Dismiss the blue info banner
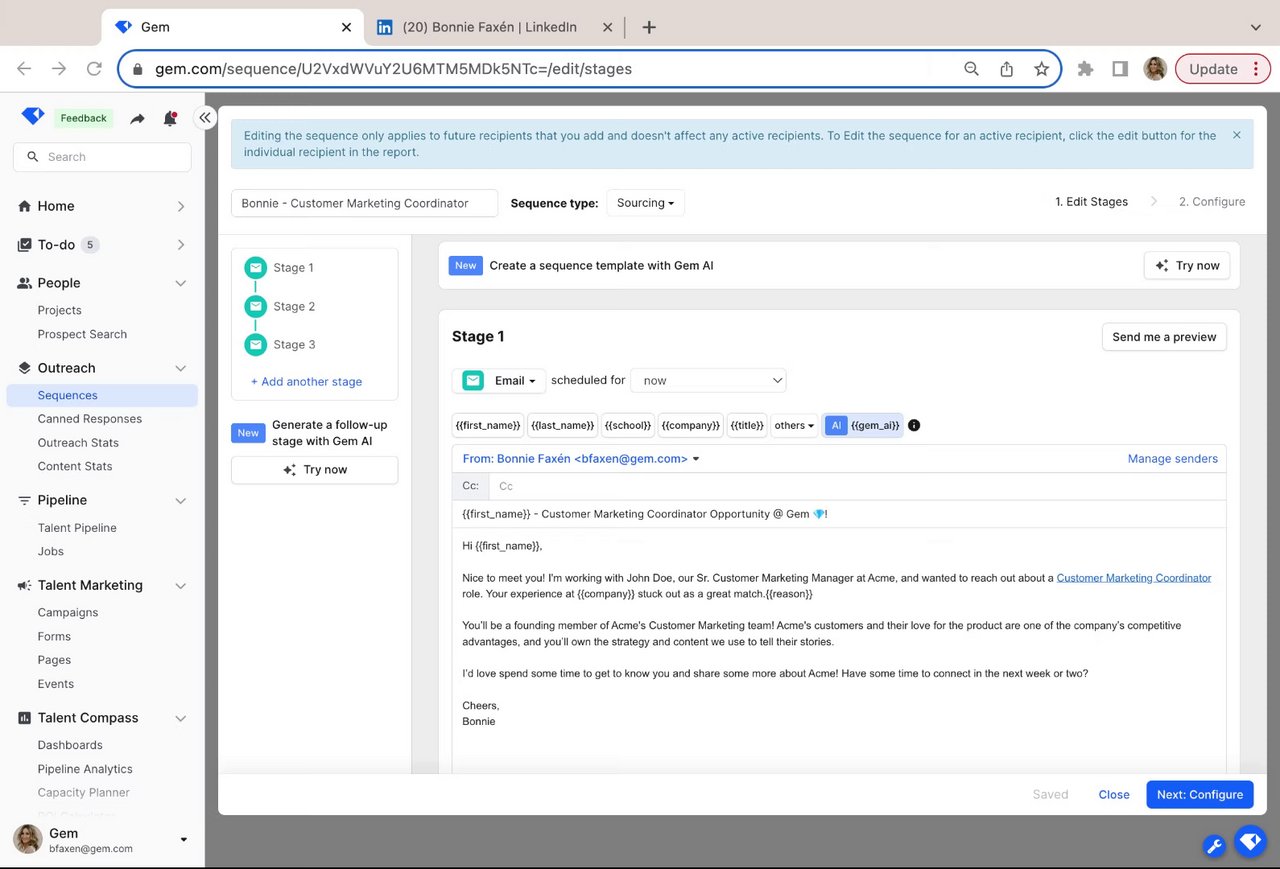1280x869 pixels. click(1237, 135)
